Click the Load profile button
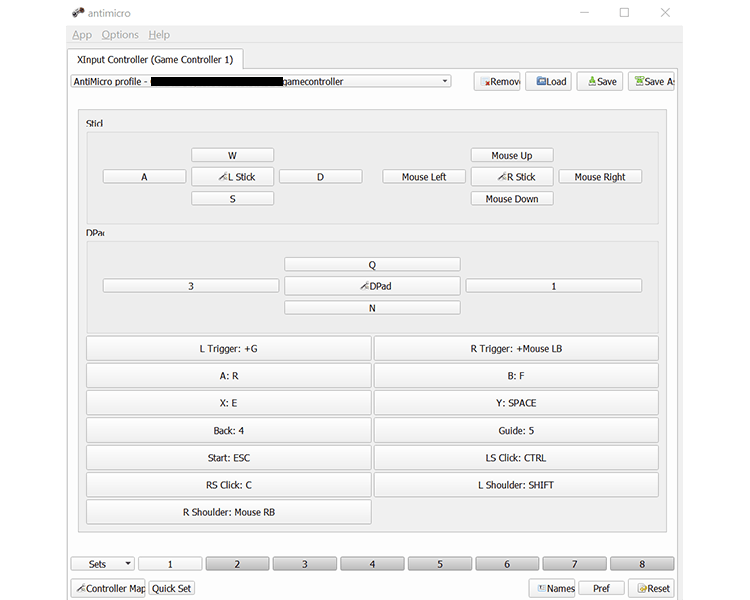Image resolution: width=750 pixels, height=600 pixels. point(548,81)
